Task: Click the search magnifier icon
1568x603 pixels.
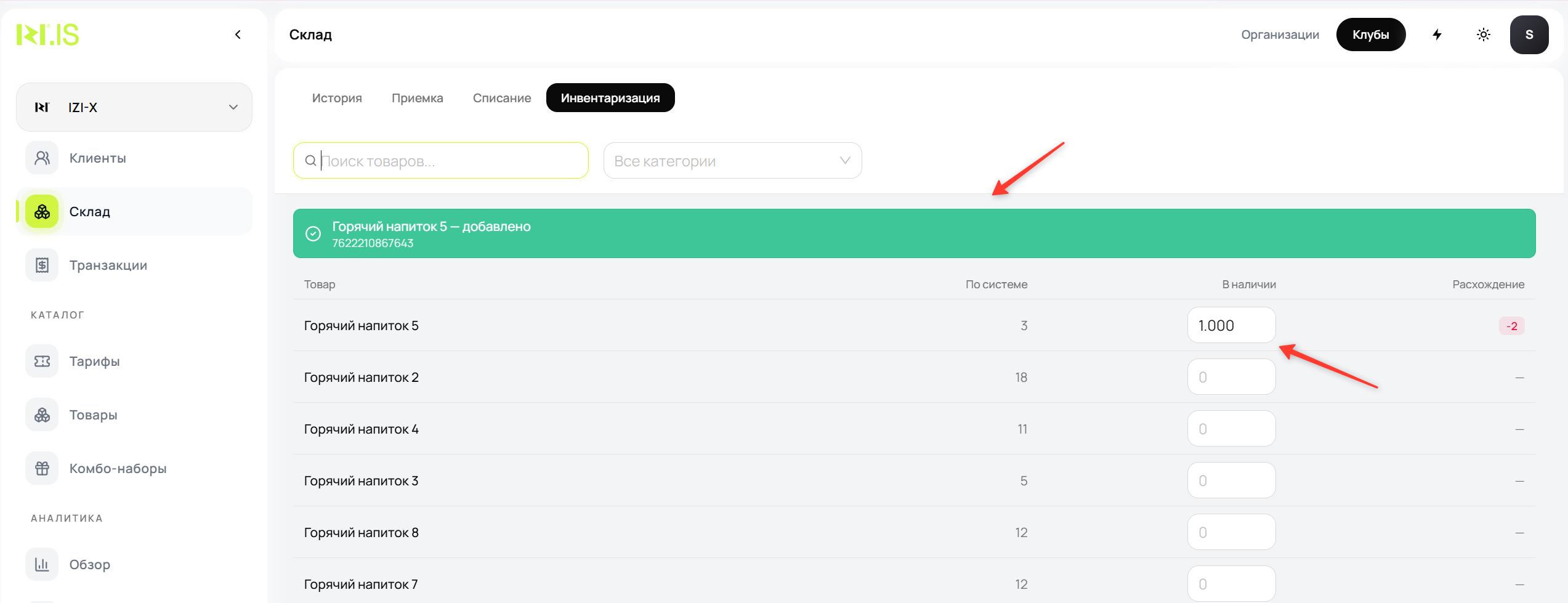Action: (311, 161)
